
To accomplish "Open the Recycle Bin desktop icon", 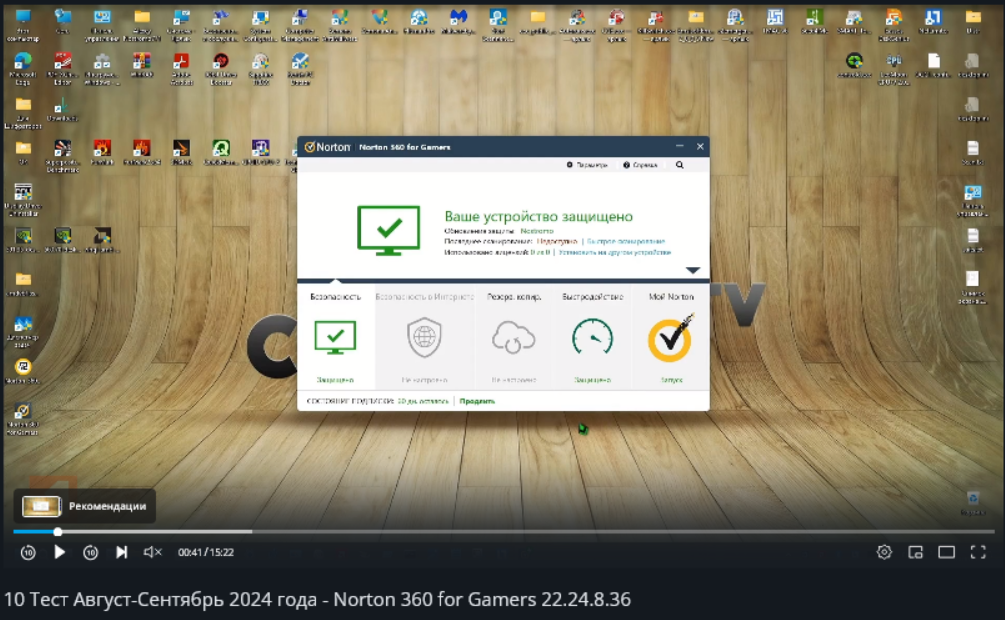I will [973, 503].
